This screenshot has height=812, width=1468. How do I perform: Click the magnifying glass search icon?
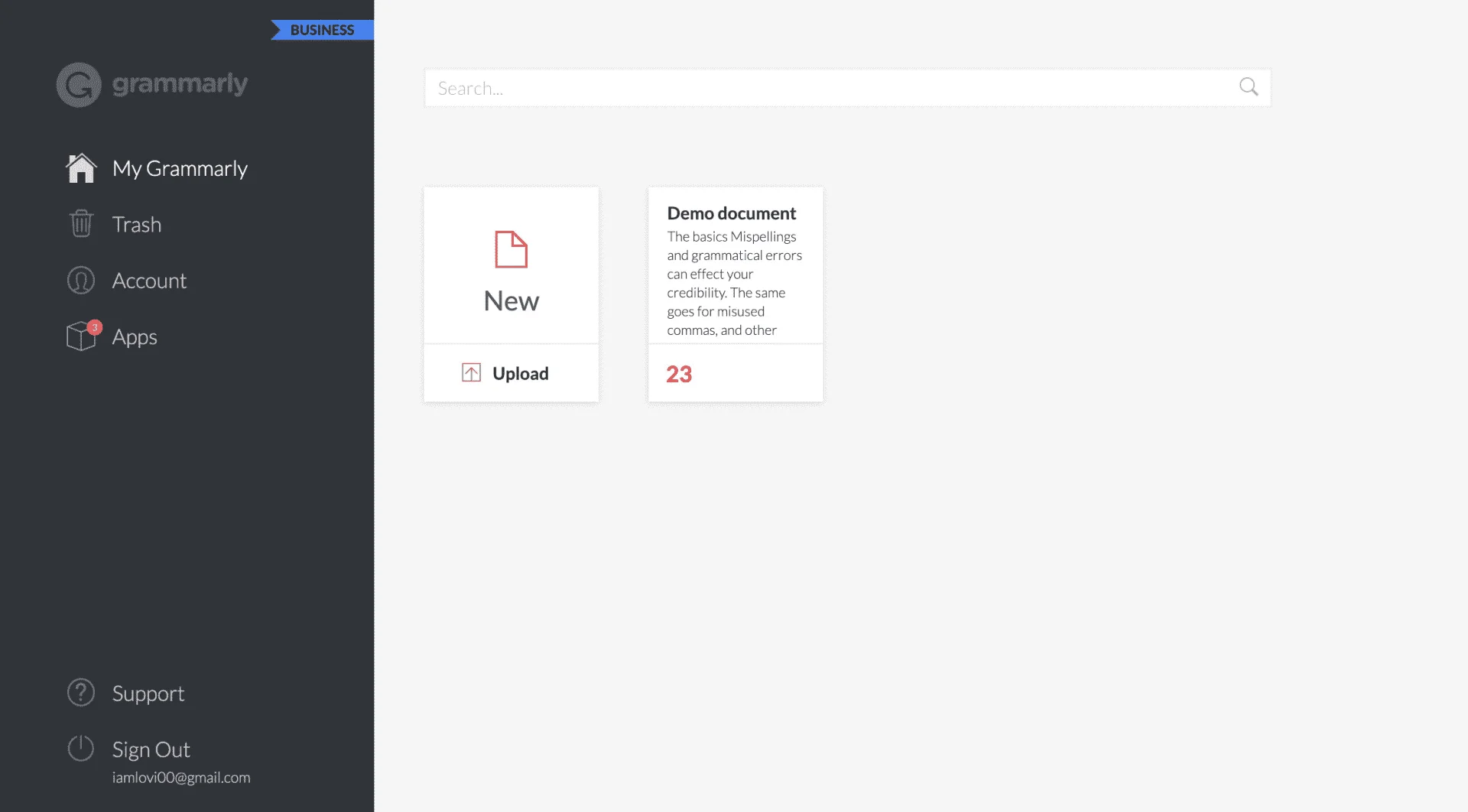(1249, 87)
